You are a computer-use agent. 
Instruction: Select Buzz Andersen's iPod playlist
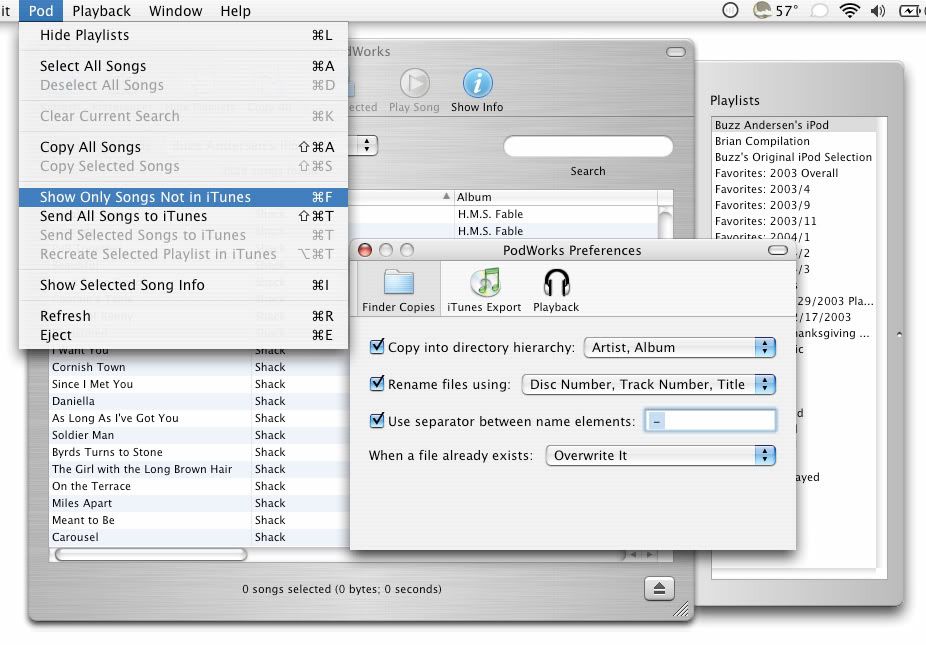click(x=793, y=125)
